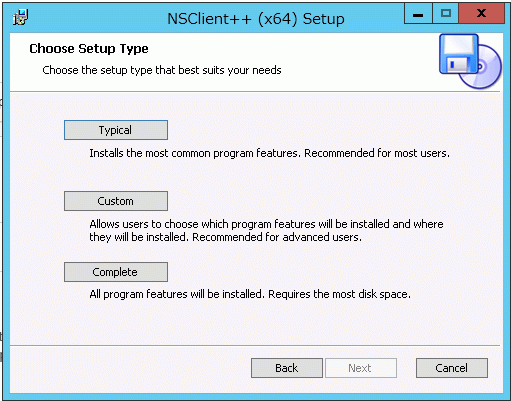The width and height of the screenshot is (511, 401).
Task: Pick the Complete installation button
Action: [x=116, y=272]
